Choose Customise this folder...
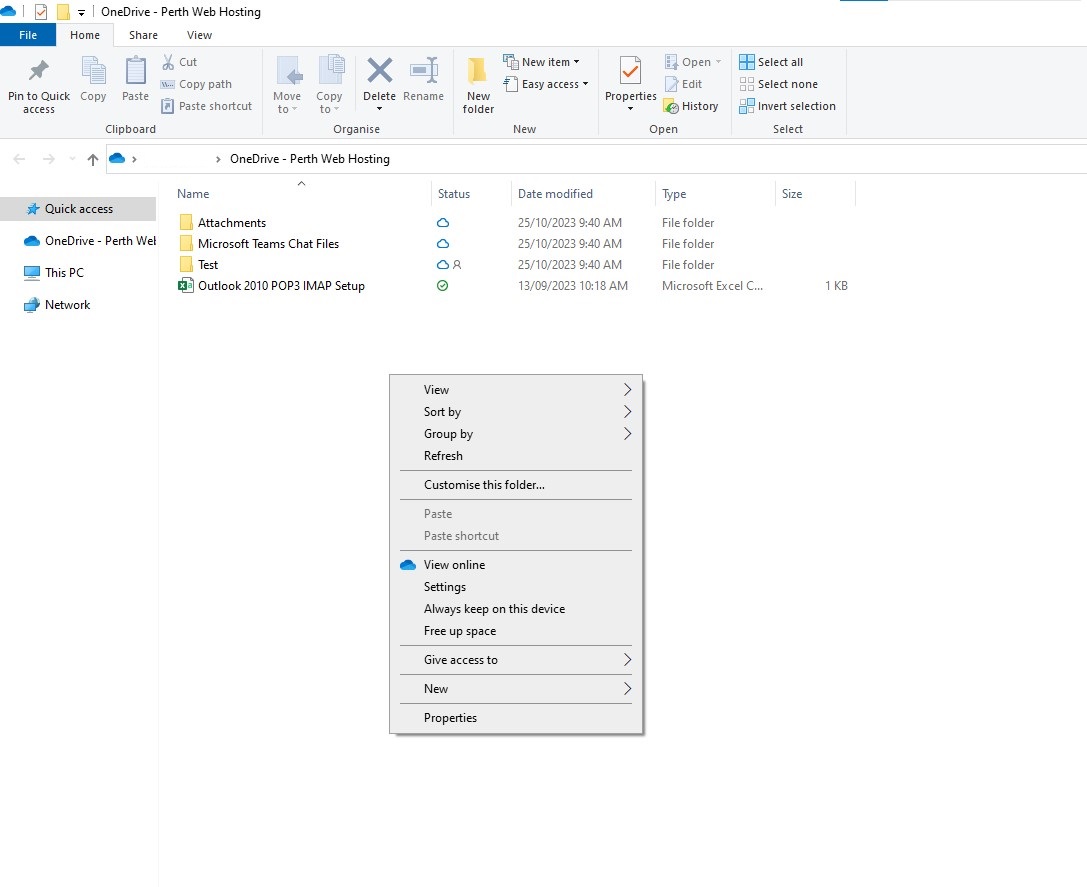This screenshot has height=887, width=1087. point(516,485)
